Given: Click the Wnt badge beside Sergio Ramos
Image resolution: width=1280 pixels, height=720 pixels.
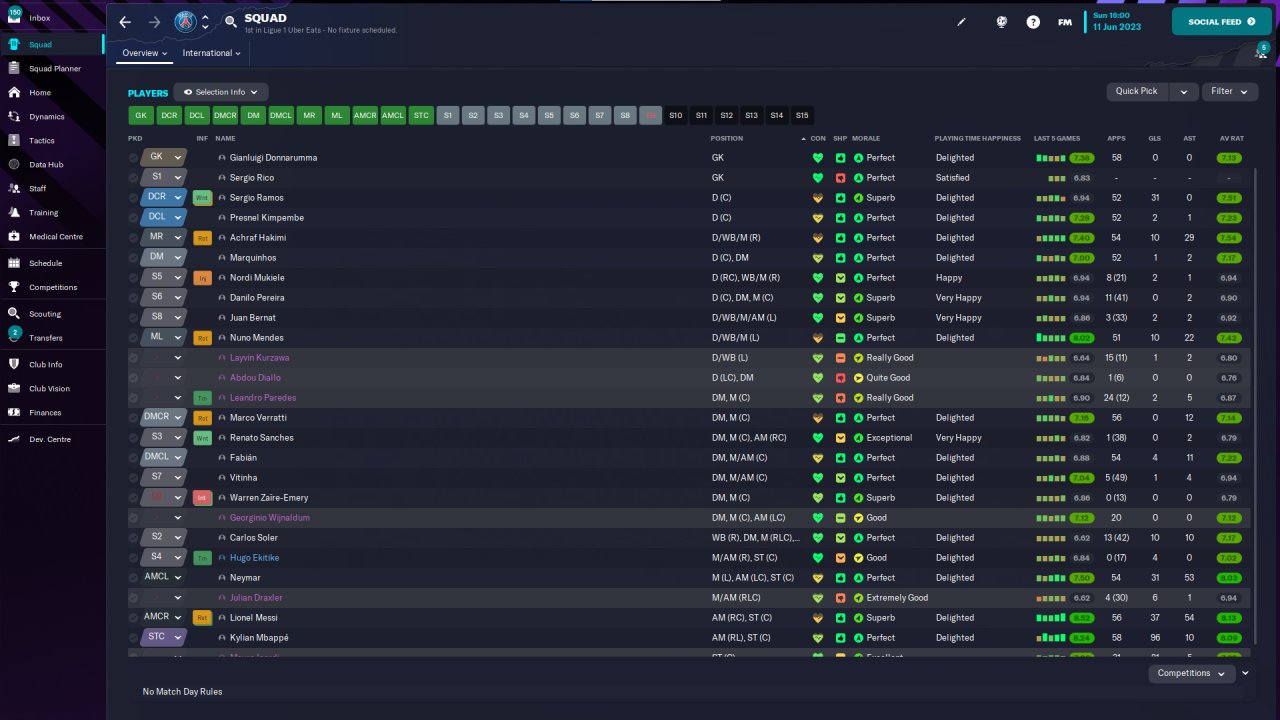Looking at the screenshot, I should [x=202, y=198].
